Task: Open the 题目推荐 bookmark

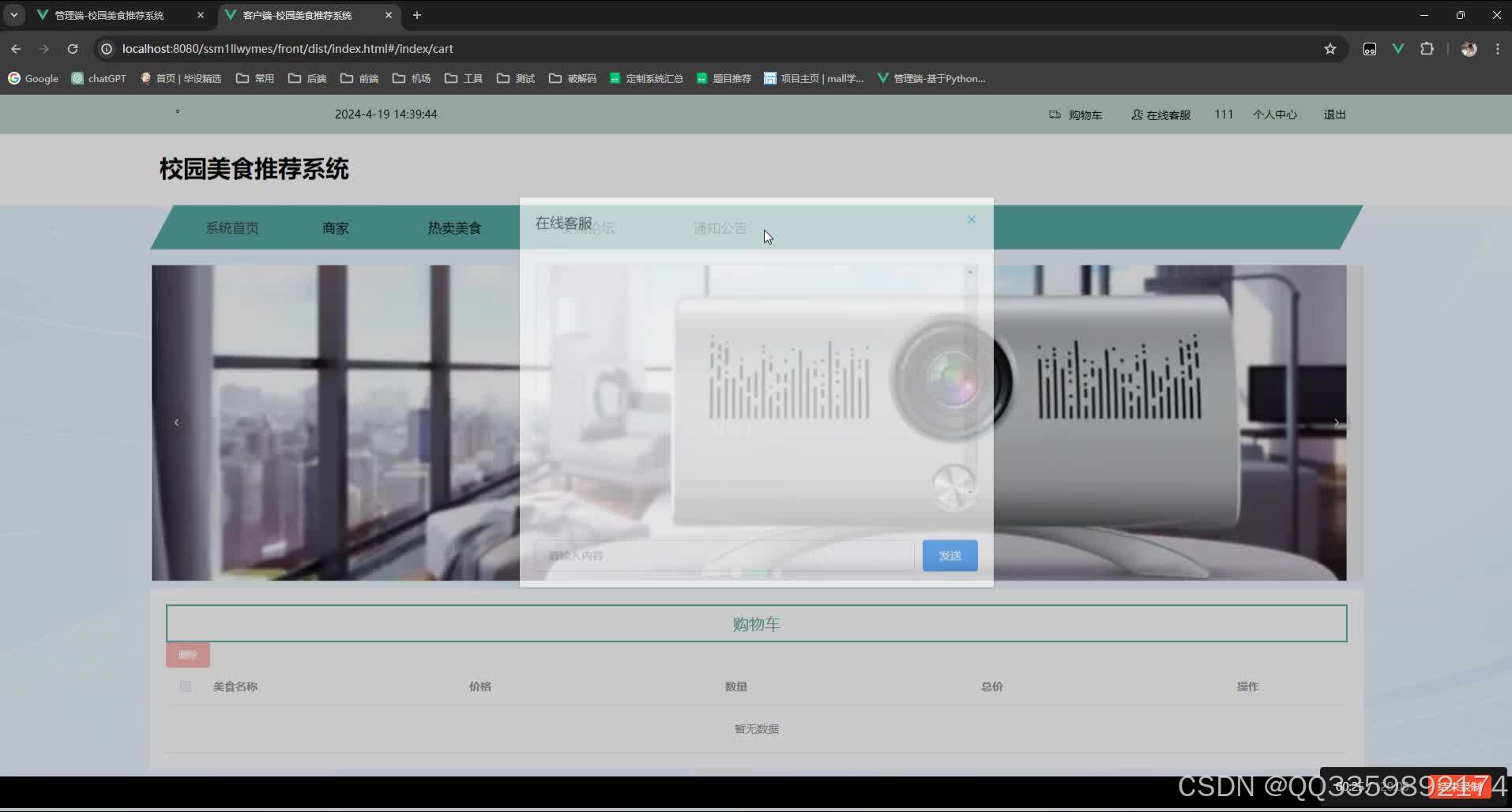Action: 724,78
